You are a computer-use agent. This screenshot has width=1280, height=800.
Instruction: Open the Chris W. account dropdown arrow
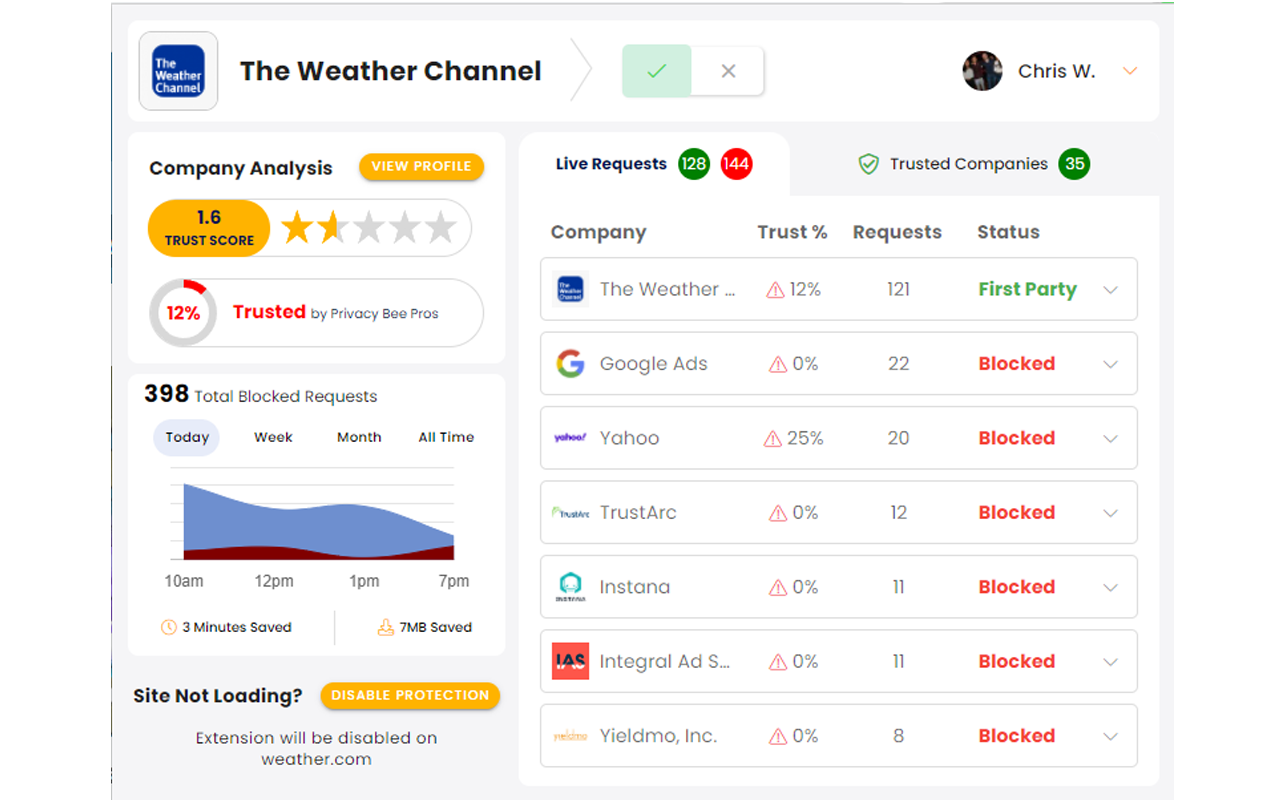click(x=1130, y=71)
